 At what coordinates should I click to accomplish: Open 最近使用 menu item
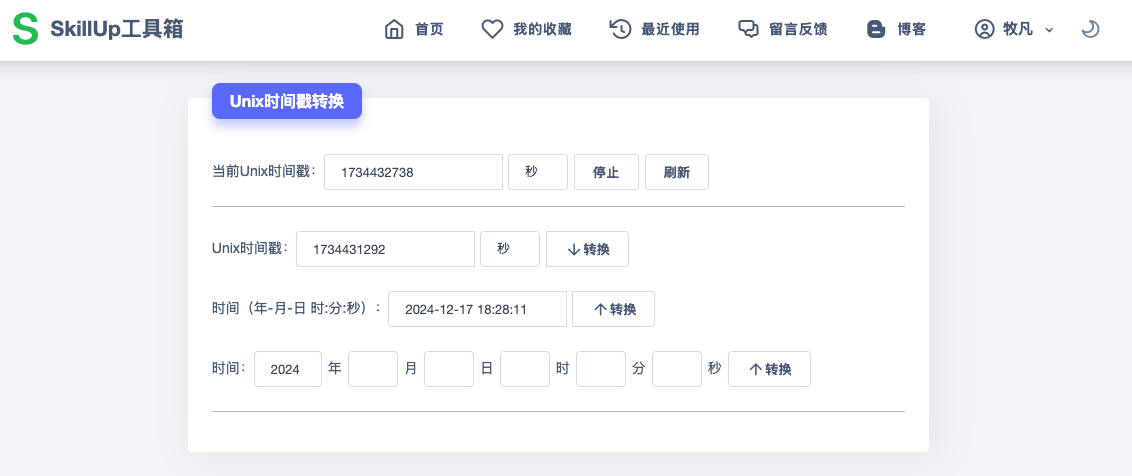click(x=670, y=29)
